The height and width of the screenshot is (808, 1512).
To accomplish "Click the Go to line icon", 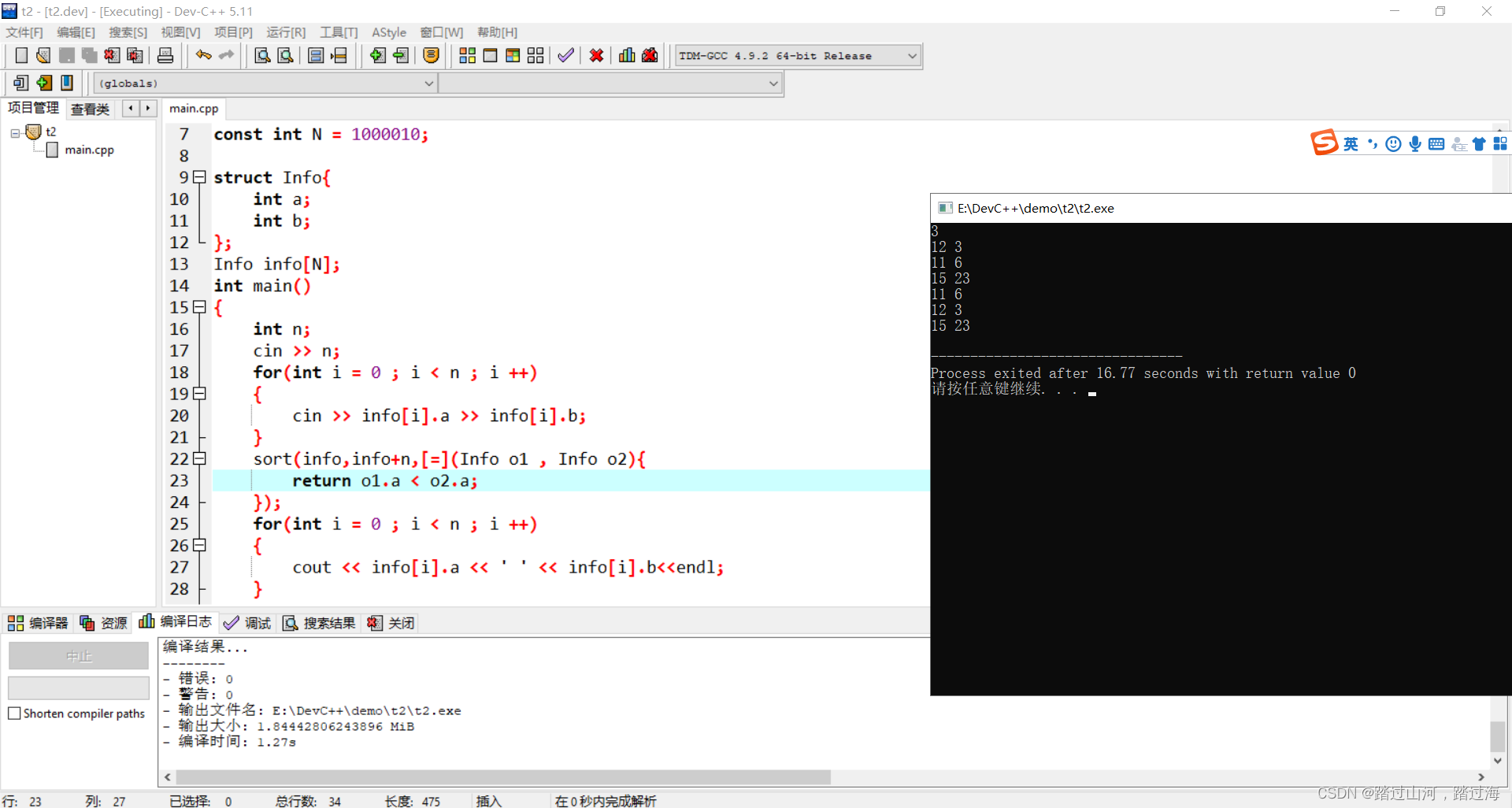I will point(316,55).
